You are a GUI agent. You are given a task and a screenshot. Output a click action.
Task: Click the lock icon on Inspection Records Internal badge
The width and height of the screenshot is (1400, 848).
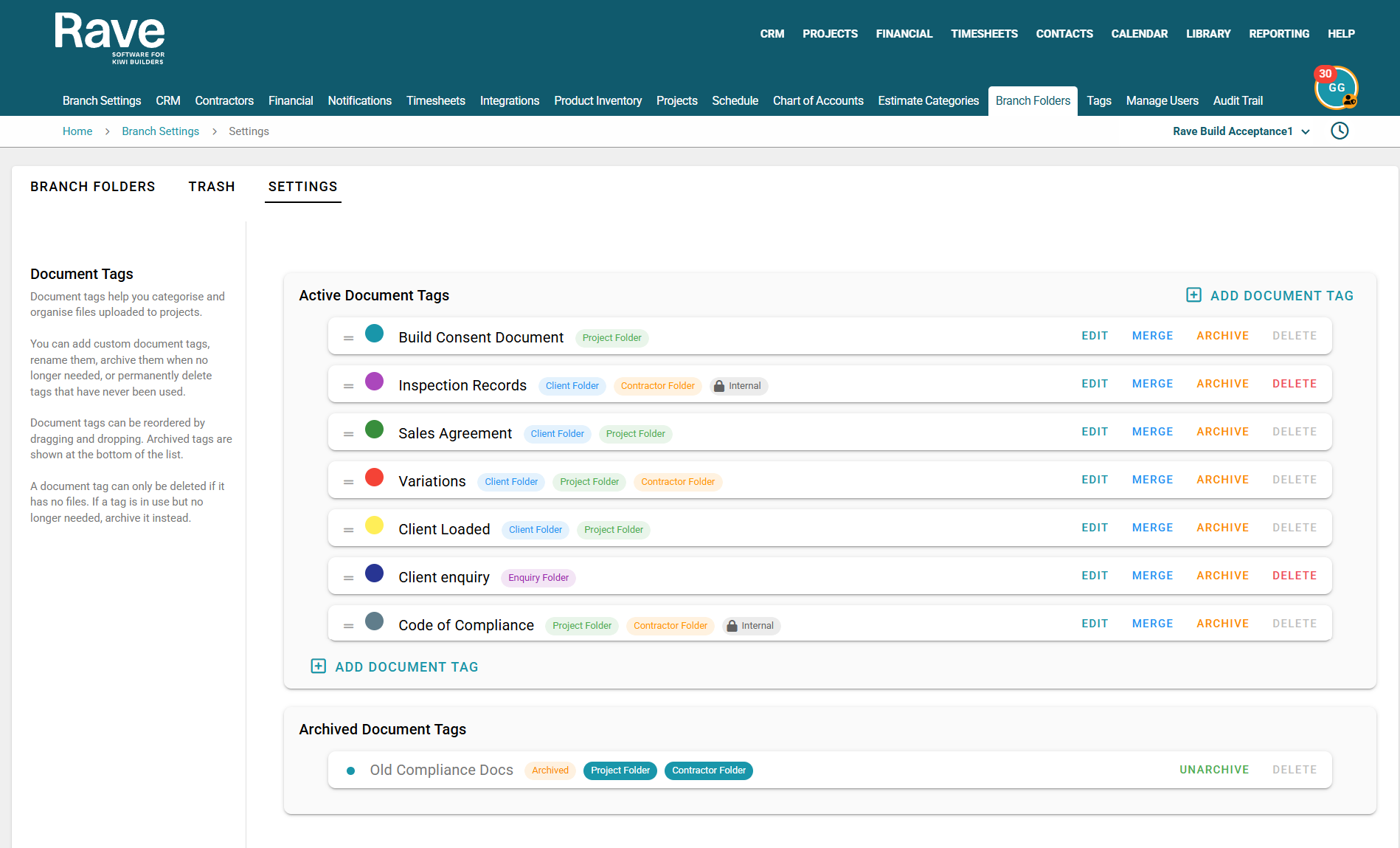click(x=719, y=385)
